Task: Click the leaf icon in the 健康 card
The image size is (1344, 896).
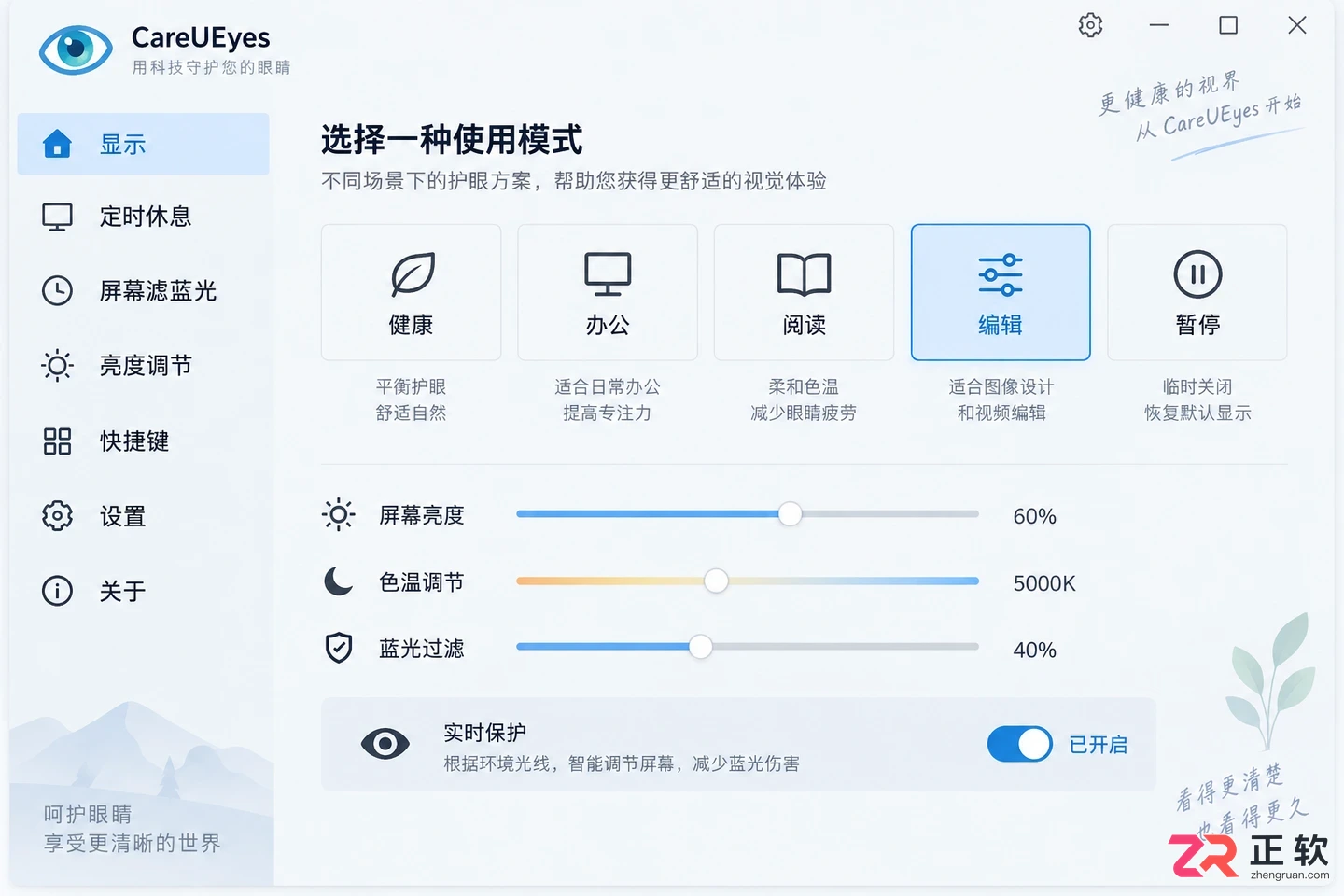Action: point(412,273)
